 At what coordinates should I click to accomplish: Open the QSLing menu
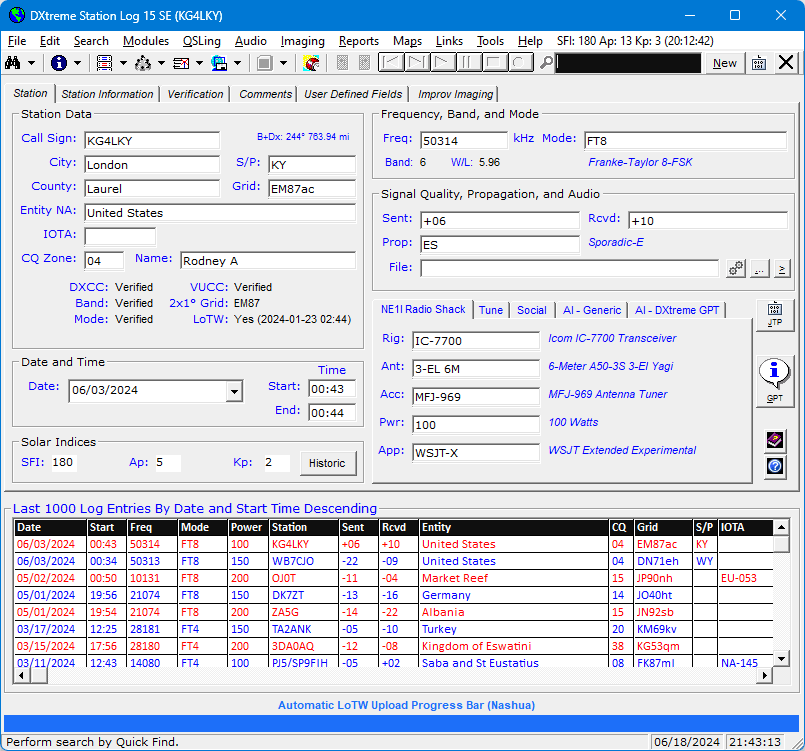click(201, 41)
